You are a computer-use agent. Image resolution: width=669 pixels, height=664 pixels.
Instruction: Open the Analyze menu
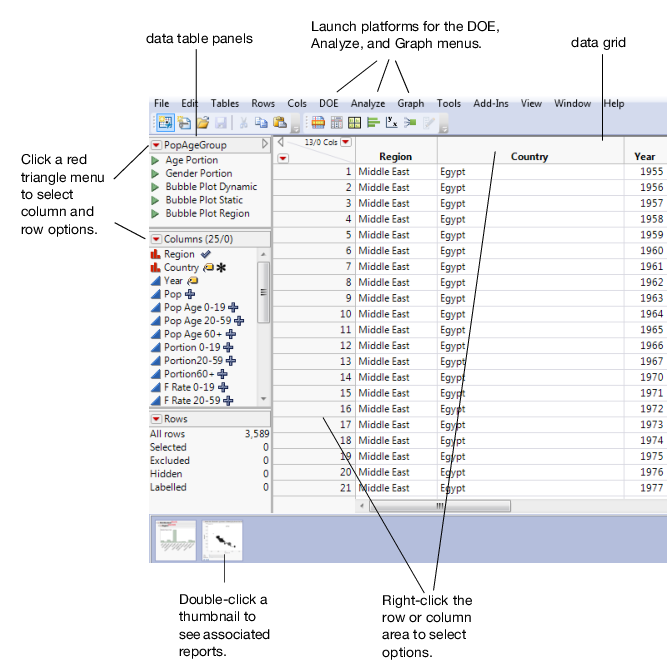tap(368, 104)
